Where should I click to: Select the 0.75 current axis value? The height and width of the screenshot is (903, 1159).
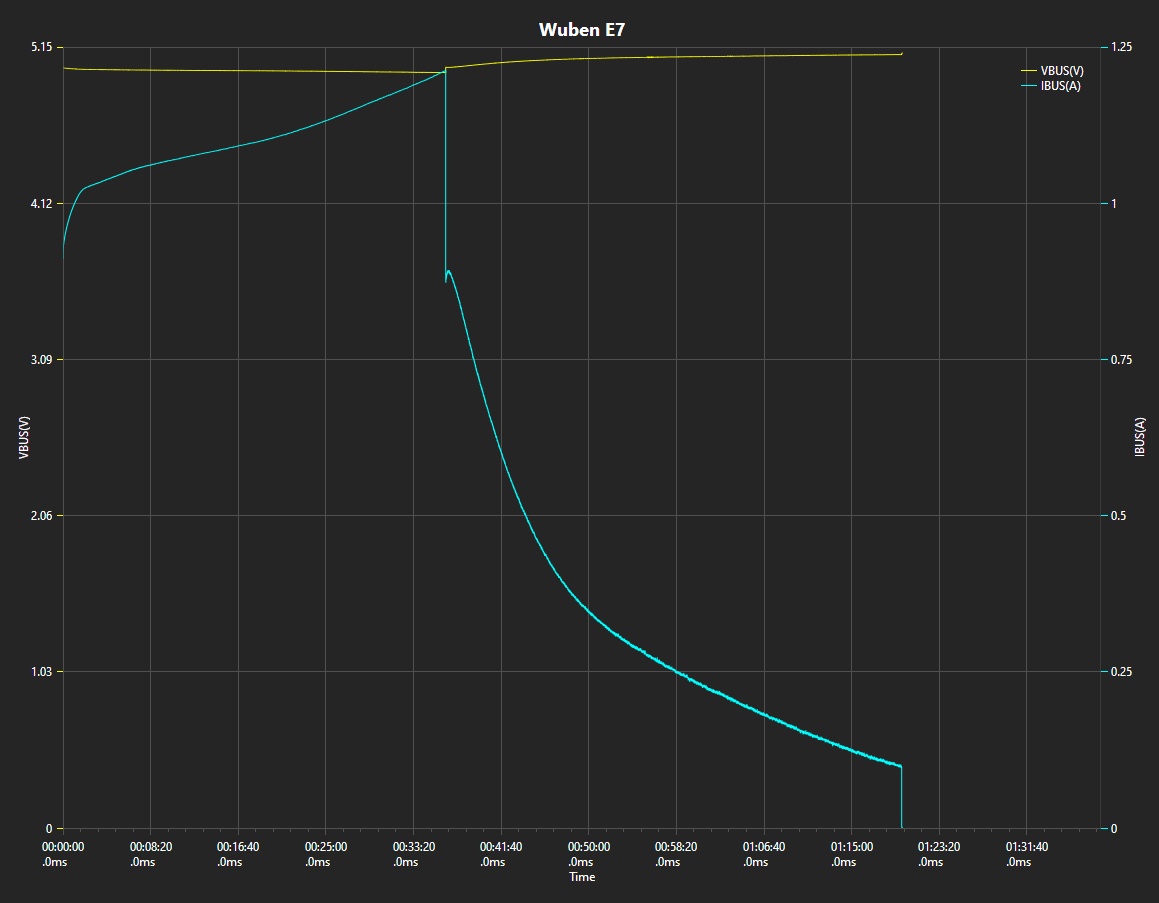(x=1121, y=359)
